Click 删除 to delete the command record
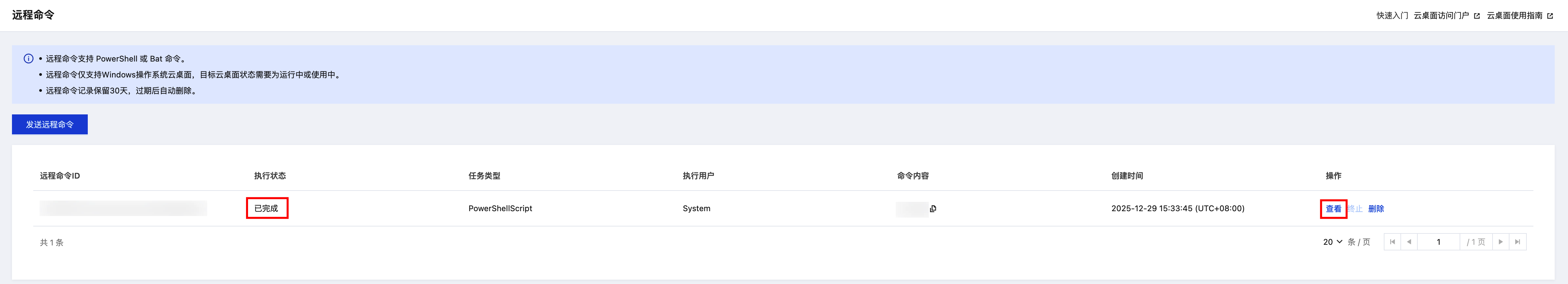 point(1375,209)
